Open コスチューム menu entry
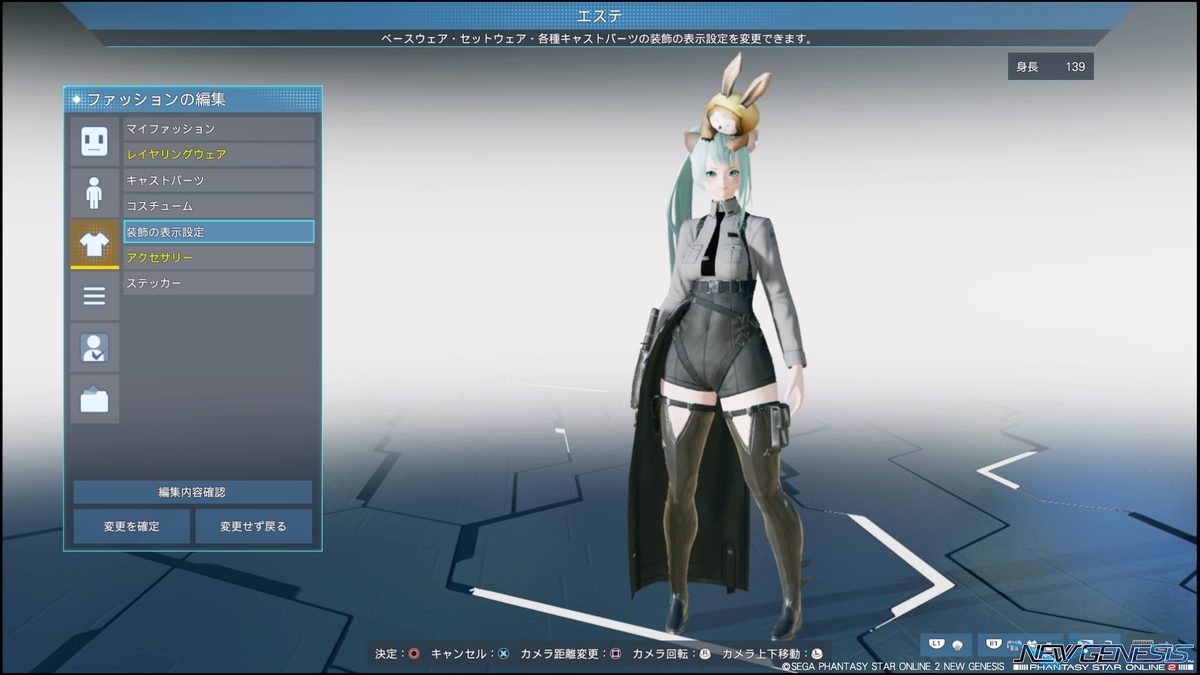Screen dimensions: 1200x675 click(218, 206)
